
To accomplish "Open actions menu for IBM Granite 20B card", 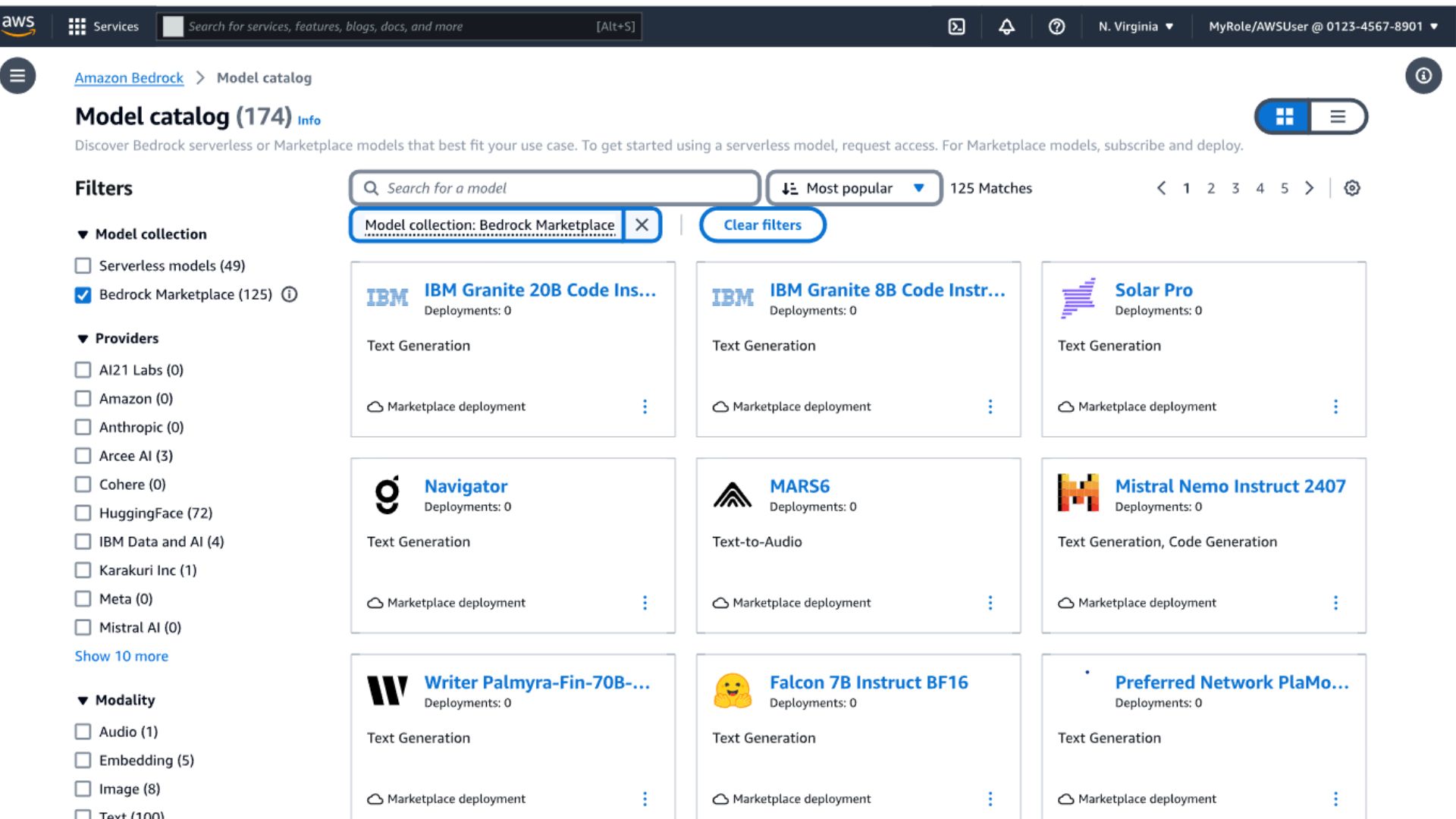I will tap(645, 406).
